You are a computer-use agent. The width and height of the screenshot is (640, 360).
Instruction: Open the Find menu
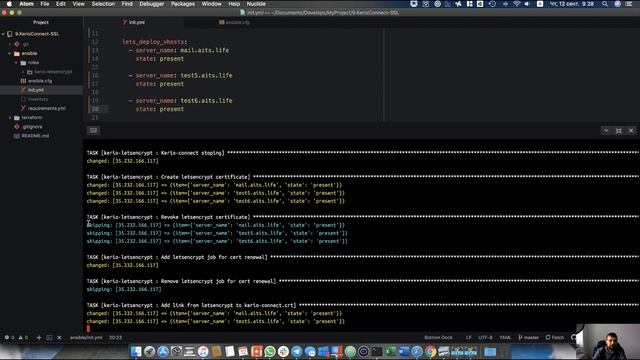tap(127, 4)
